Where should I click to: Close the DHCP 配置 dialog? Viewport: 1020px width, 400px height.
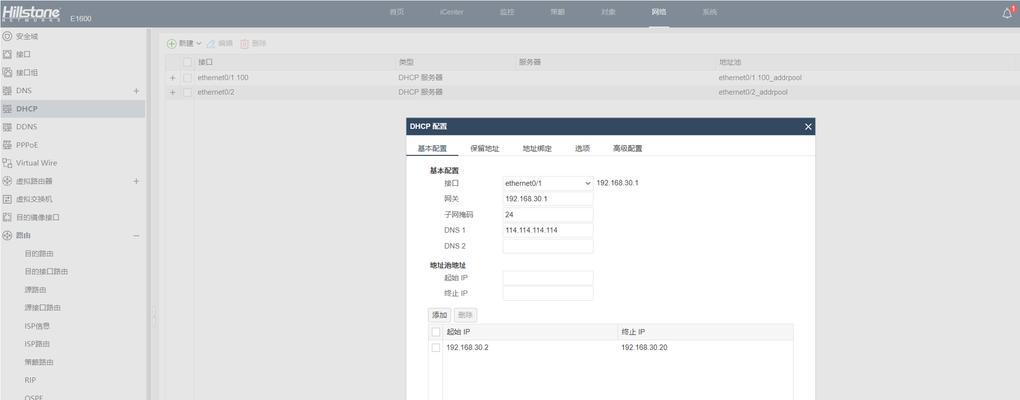tap(808, 127)
